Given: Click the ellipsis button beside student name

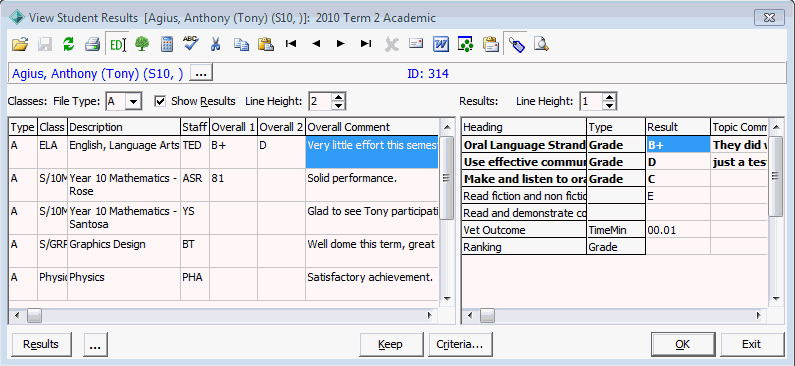Looking at the screenshot, I should (x=201, y=74).
